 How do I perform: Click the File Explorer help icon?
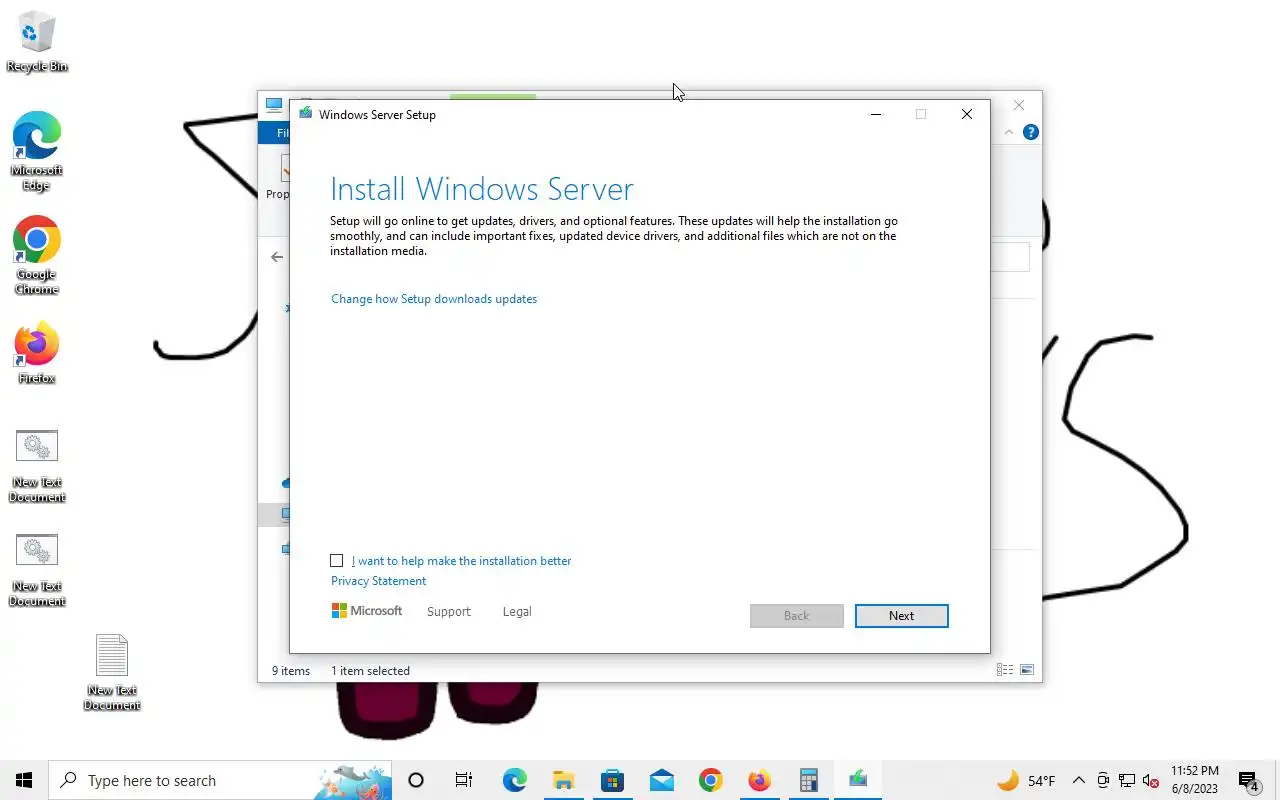(1031, 132)
